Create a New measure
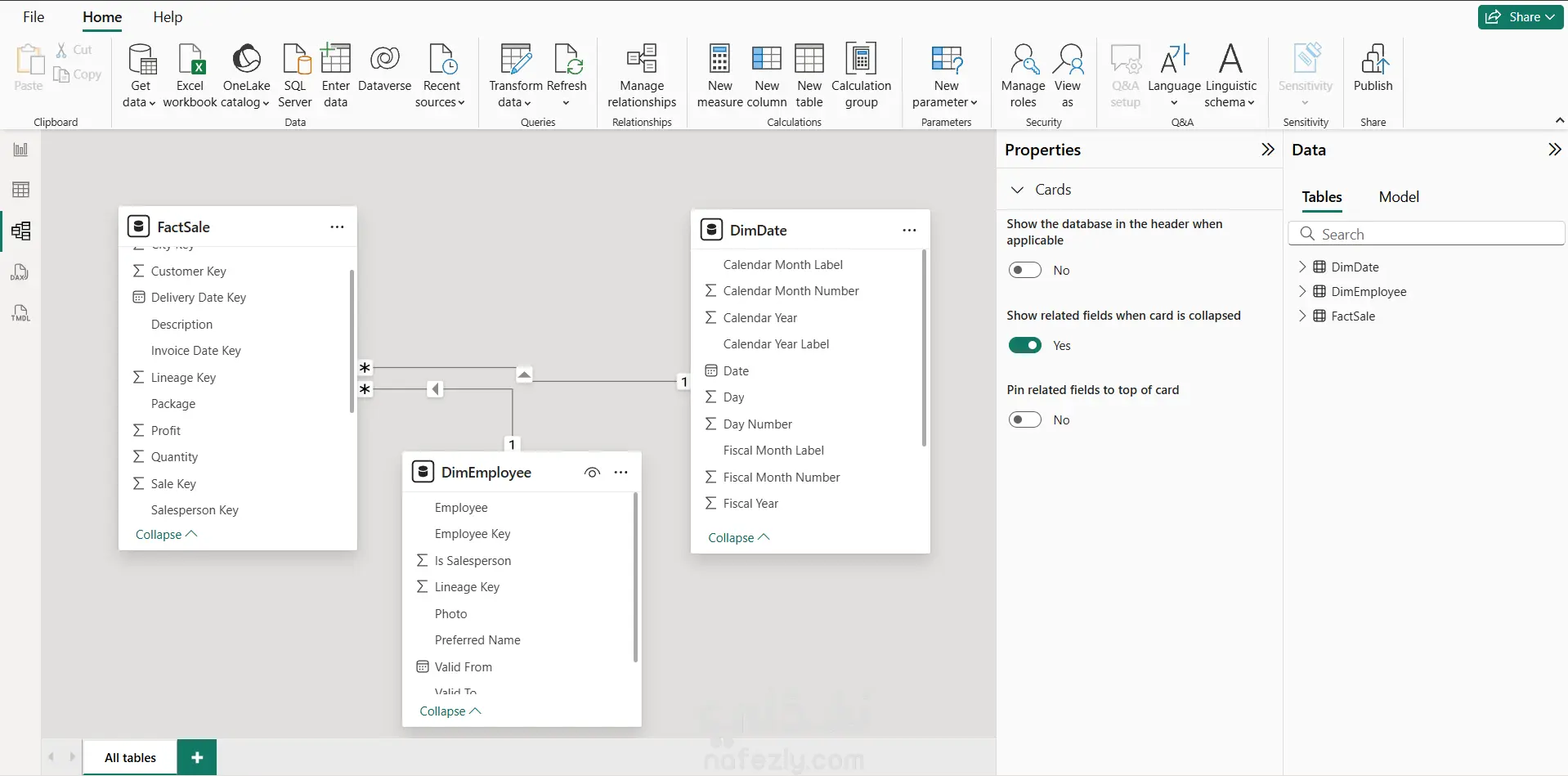 pos(719,74)
